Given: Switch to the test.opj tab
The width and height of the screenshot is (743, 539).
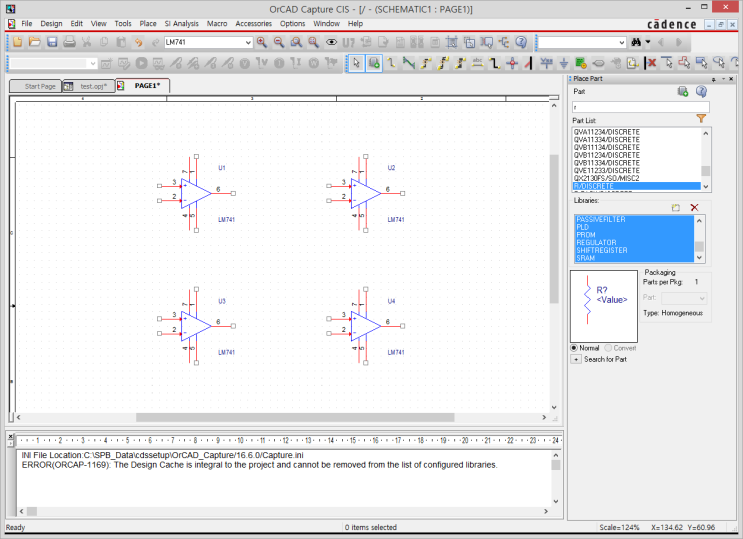Looking at the screenshot, I should [x=89, y=86].
